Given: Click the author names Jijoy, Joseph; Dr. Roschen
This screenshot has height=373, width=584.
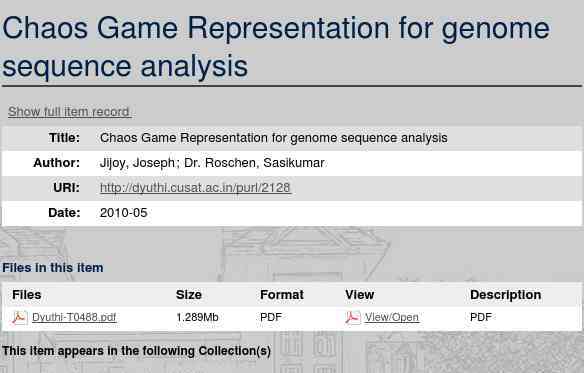Looking at the screenshot, I should coord(212,163).
